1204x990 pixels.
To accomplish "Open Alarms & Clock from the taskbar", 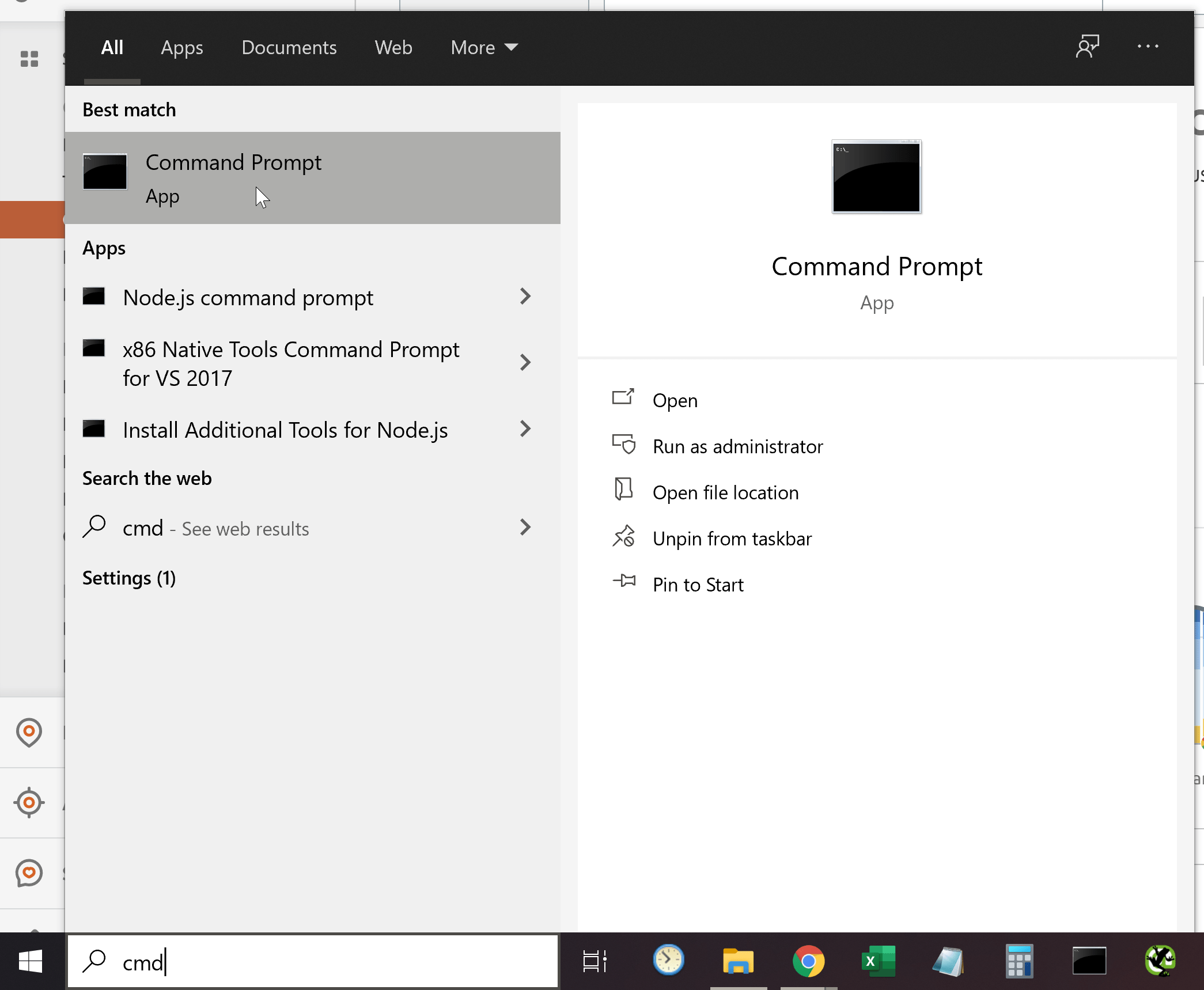I will (668, 961).
